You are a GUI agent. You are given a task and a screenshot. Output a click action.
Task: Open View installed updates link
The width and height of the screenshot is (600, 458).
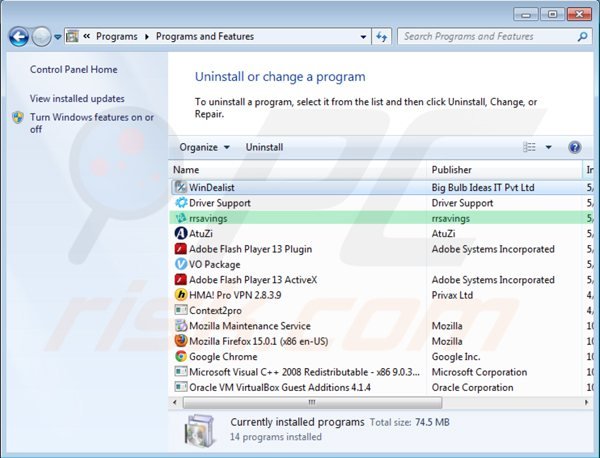tap(77, 99)
